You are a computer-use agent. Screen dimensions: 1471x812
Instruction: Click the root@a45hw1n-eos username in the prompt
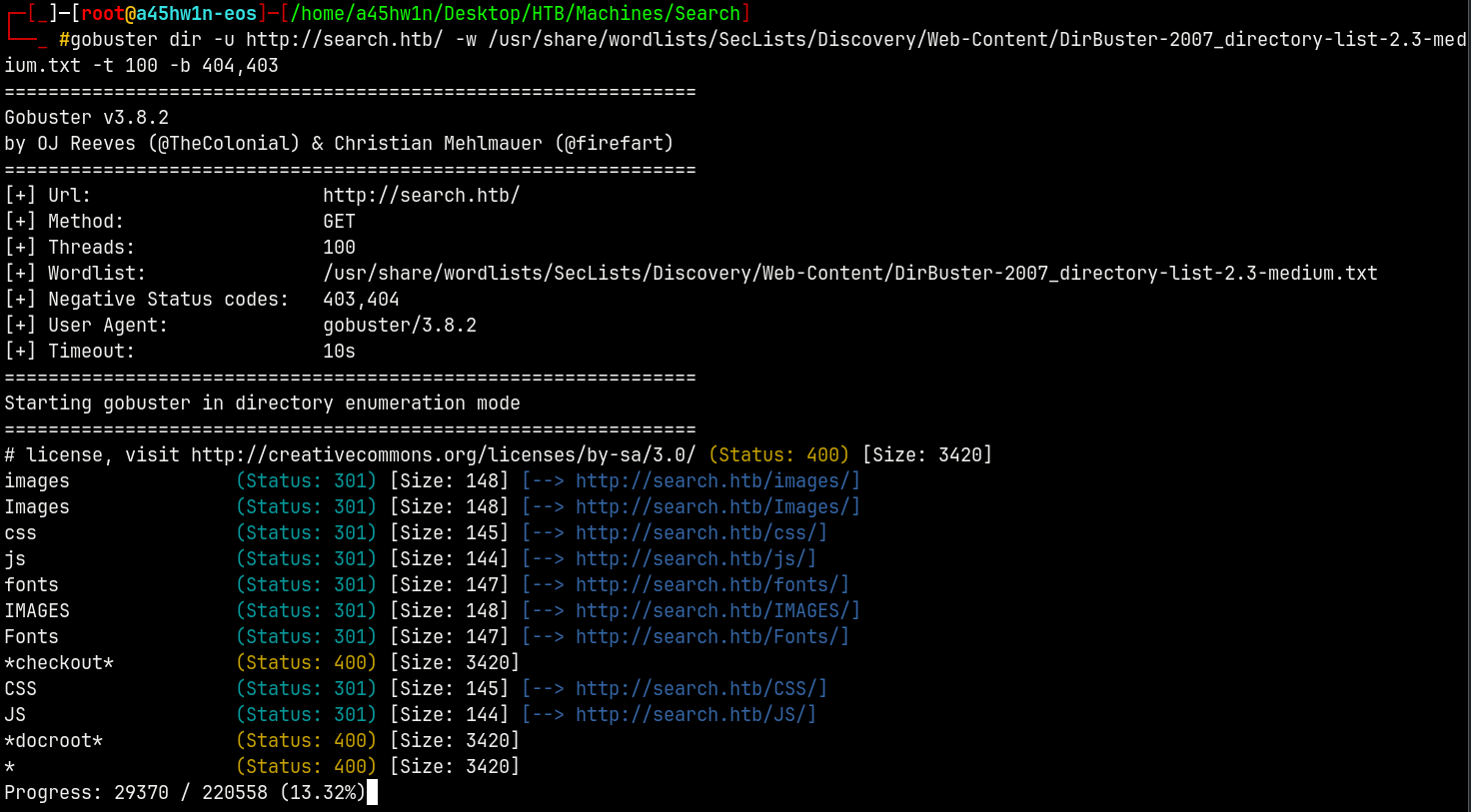169,14
